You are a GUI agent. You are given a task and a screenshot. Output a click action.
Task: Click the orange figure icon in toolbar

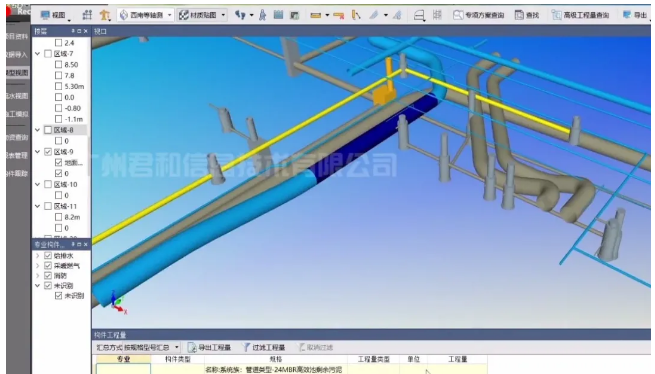(x=104, y=15)
